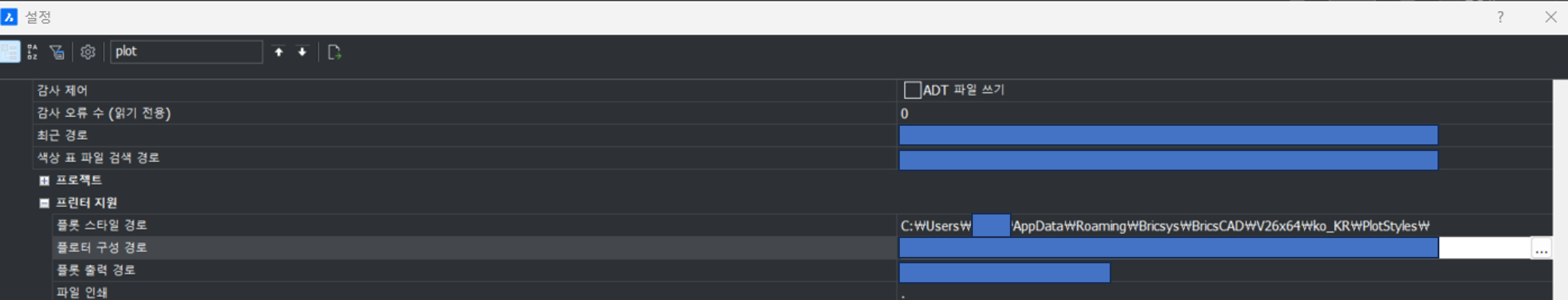The image size is (1568, 300).
Task: Select the 플롯 스타일 경로 setting row
Action: click(102, 226)
